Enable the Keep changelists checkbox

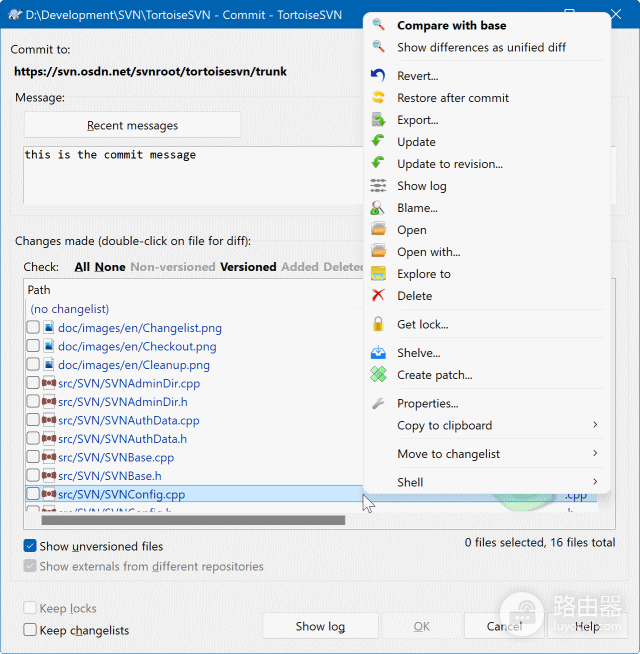pos(30,629)
